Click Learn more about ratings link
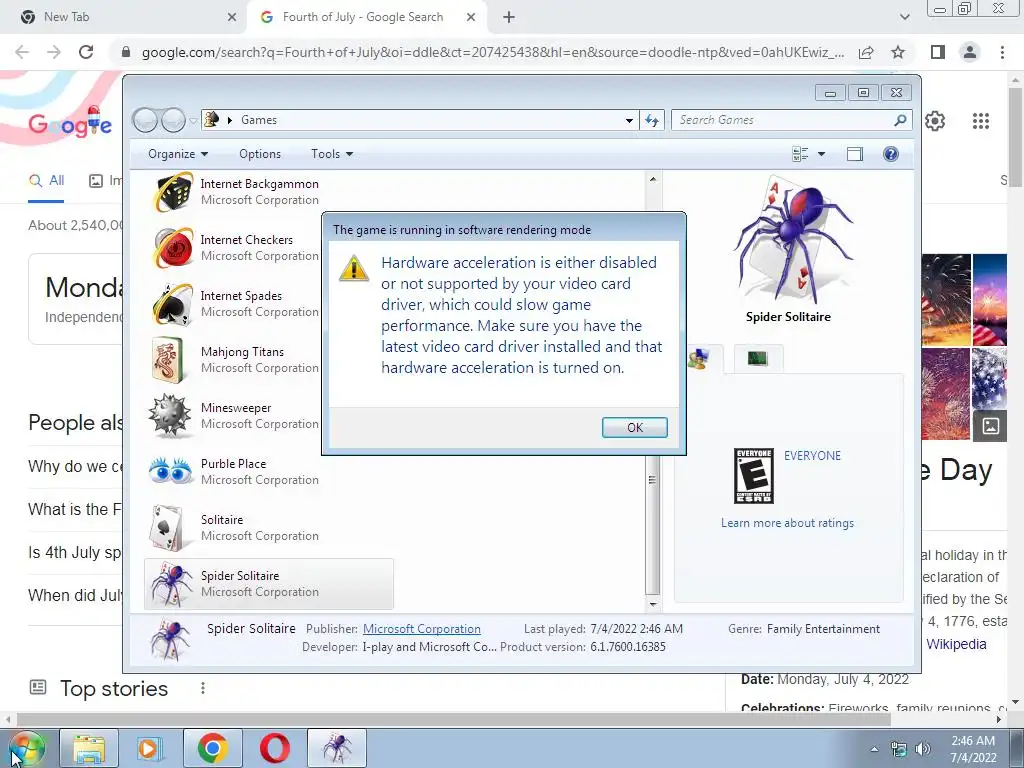The height and width of the screenshot is (768, 1024). [x=787, y=523]
